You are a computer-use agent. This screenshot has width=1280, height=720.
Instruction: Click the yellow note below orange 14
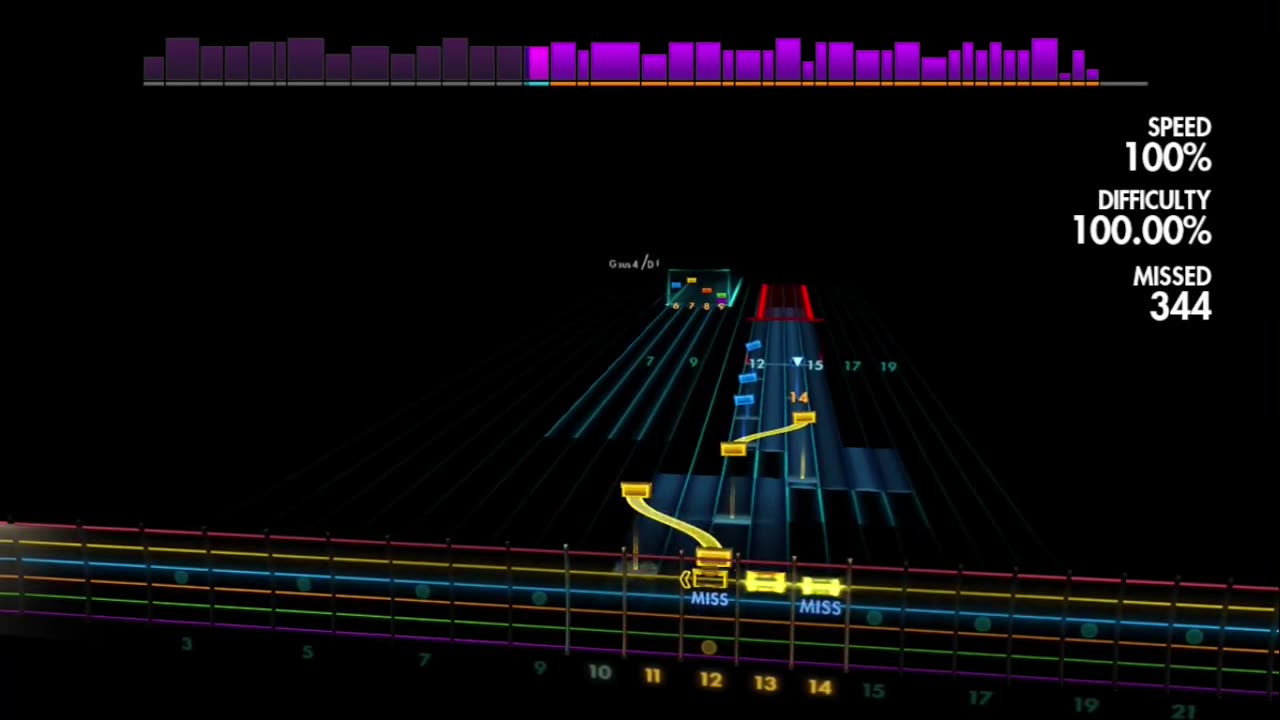point(804,418)
